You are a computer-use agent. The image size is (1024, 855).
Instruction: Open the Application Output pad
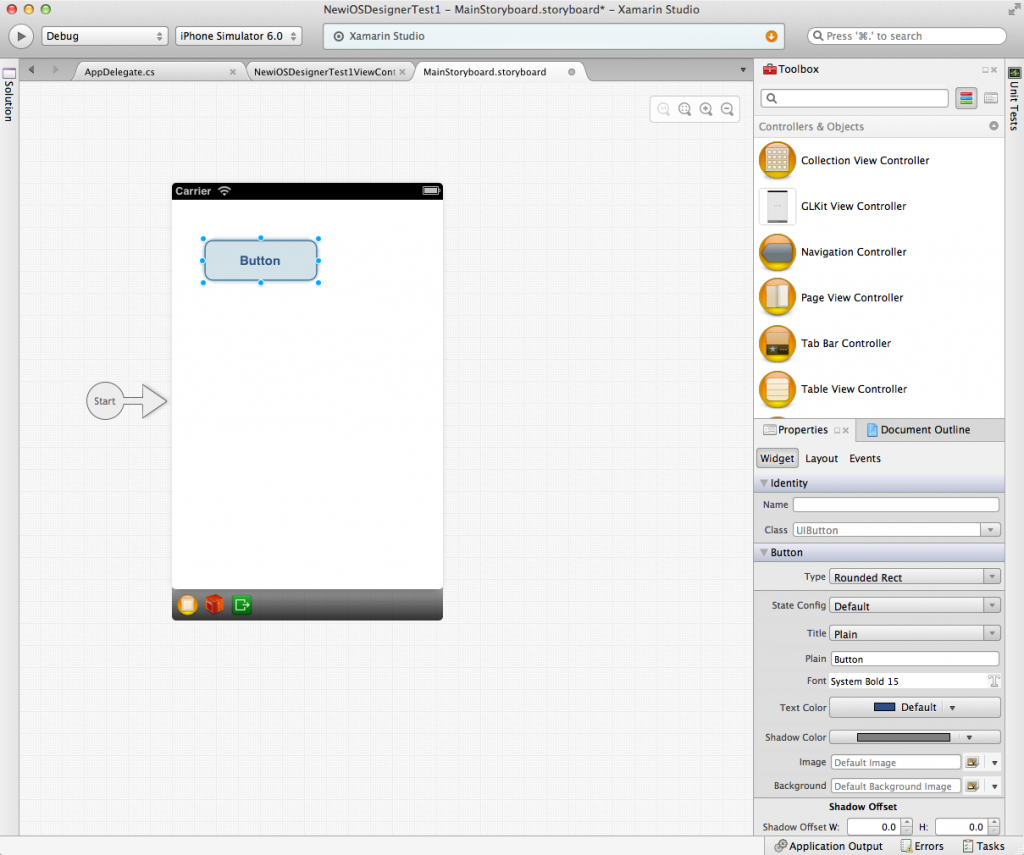click(x=828, y=846)
